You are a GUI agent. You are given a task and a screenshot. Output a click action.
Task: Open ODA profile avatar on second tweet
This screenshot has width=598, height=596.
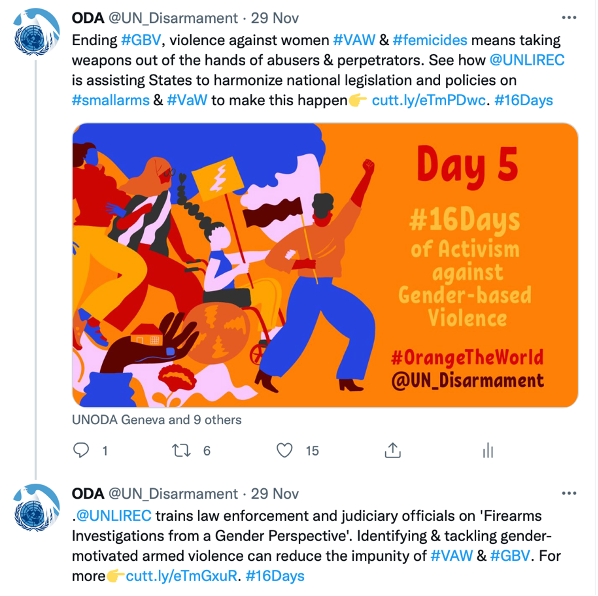pyautogui.click(x=37, y=508)
